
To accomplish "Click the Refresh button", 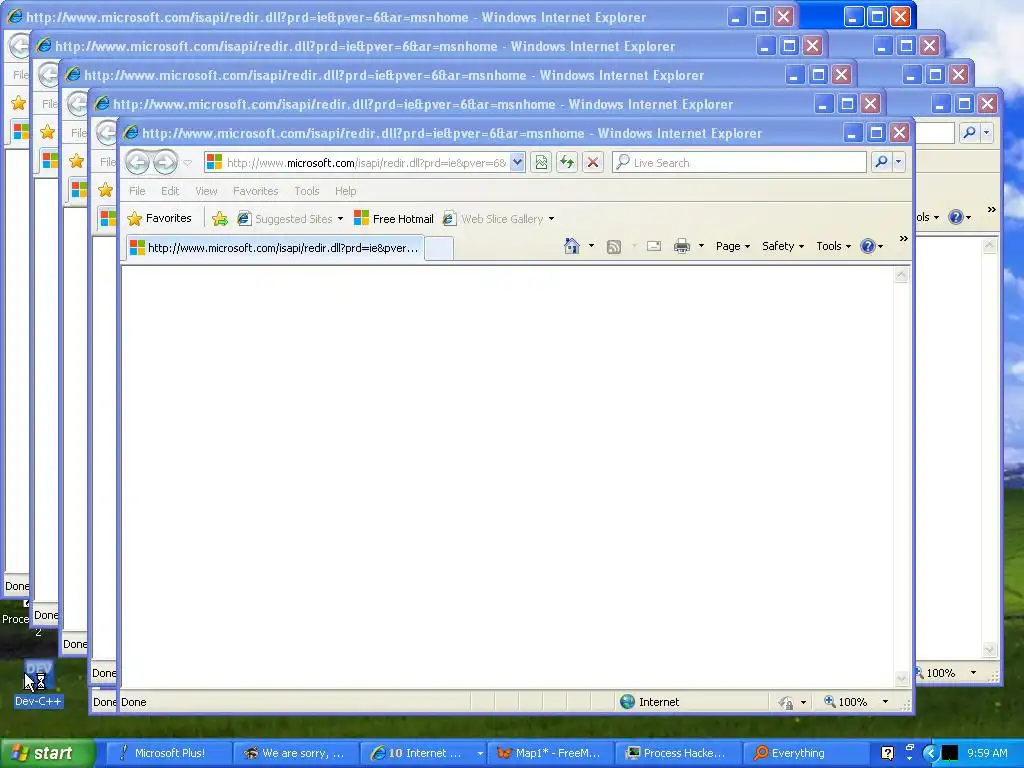I will [x=567, y=163].
